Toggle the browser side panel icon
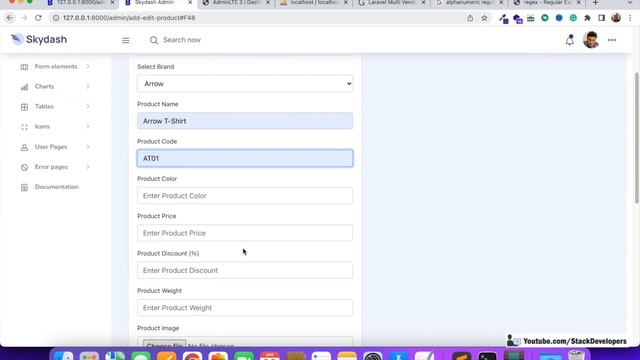Image resolution: width=640 pixels, height=360 pixels. click(x=601, y=18)
